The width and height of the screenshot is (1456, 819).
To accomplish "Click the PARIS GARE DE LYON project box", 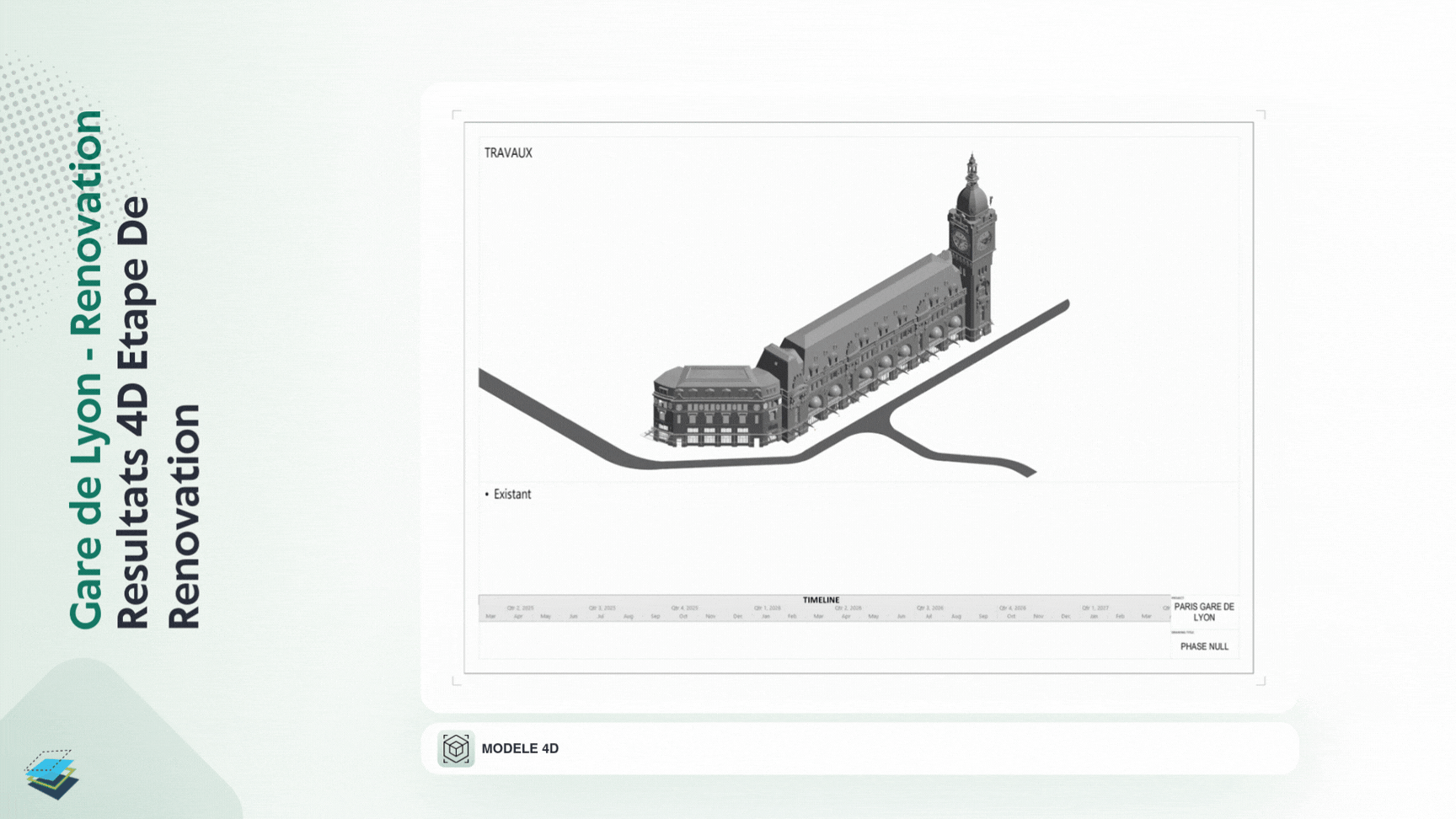I will pos(1204,612).
